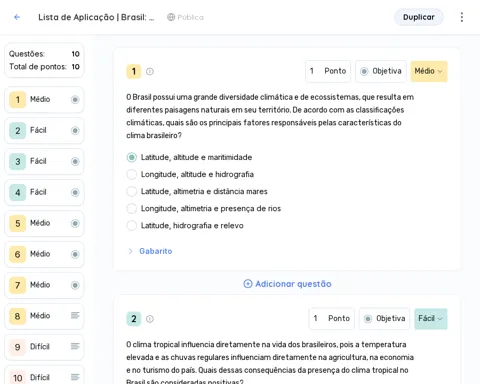This screenshot has width=480, height=384.
Task: Expand the Gabarito section of question 1
Action: click(x=150, y=251)
